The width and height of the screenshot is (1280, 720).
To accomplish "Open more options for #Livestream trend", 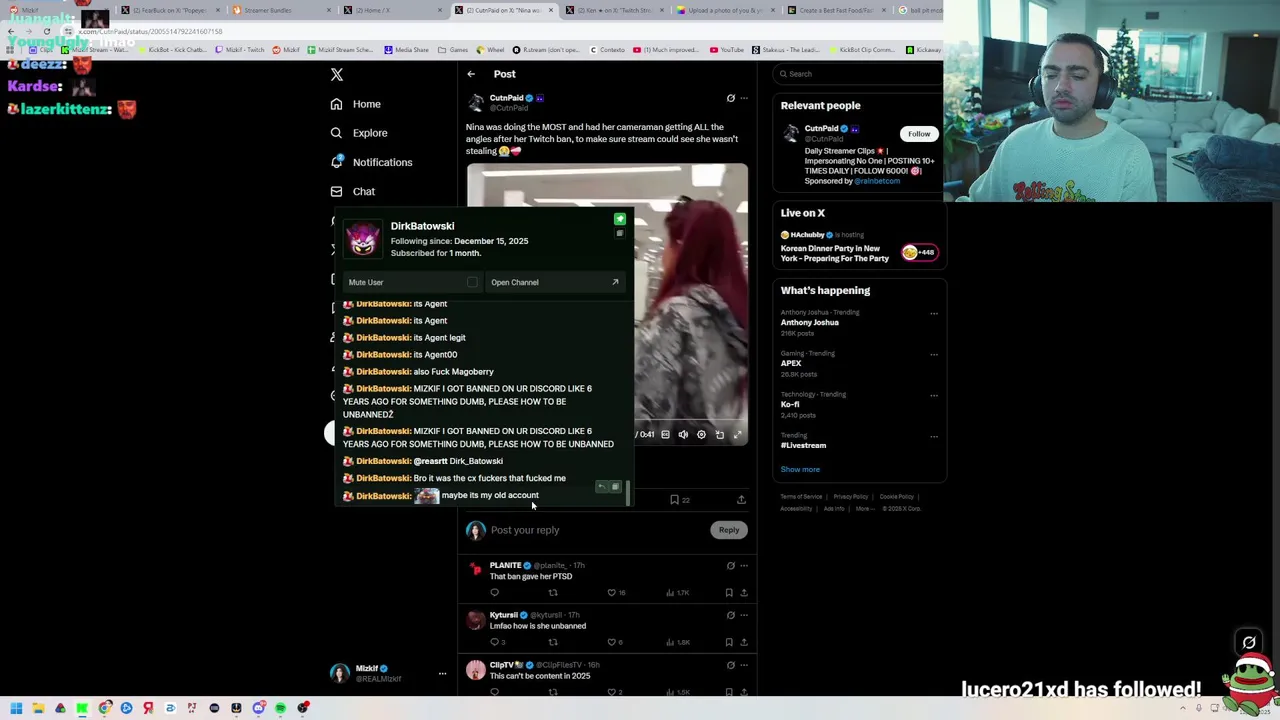I will click(x=934, y=436).
